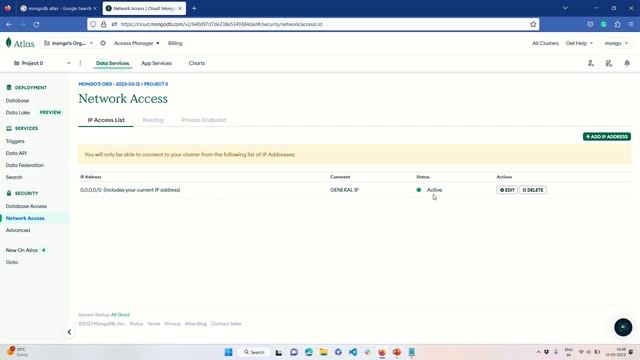This screenshot has height=360, width=640.
Task: Collapse the left sidebar with chevron
Action: (69, 332)
